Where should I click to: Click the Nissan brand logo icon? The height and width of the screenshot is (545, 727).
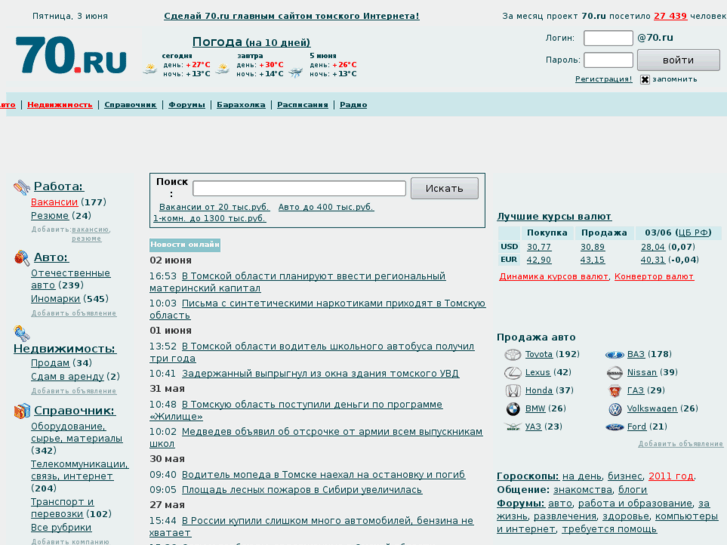click(x=614, y=373)
